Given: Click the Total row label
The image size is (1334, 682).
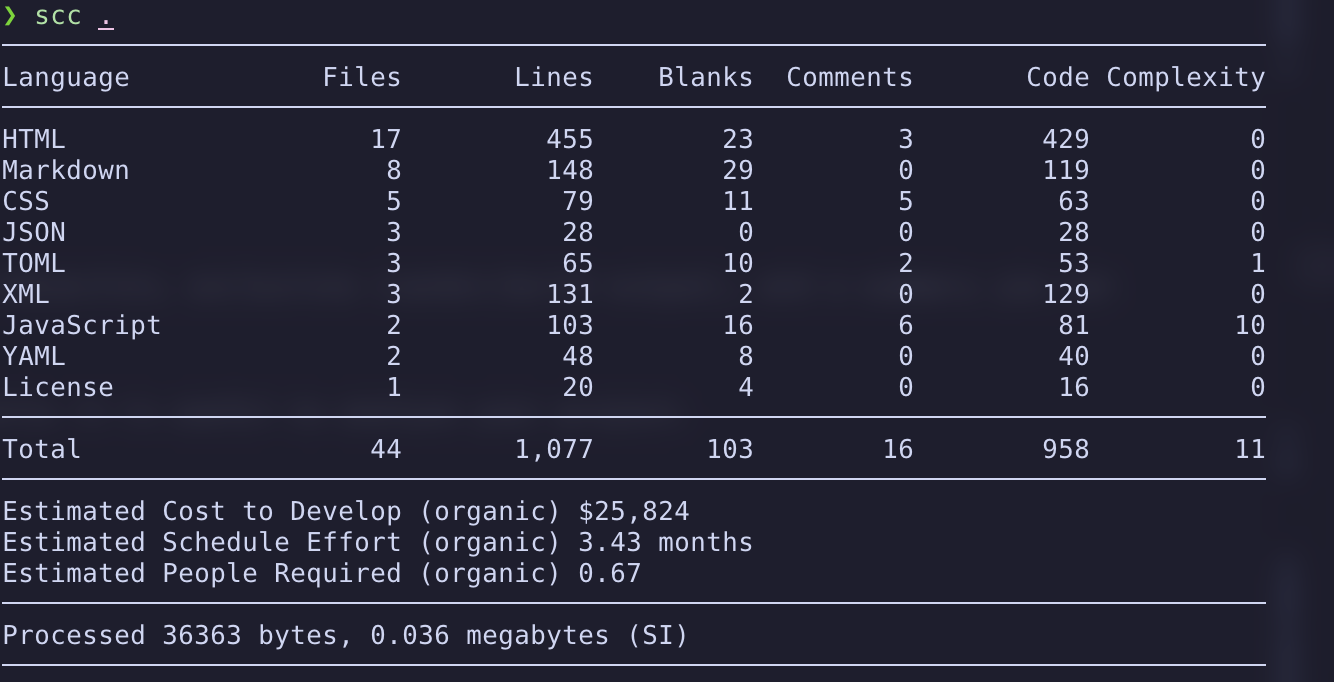Looking at the screenshot, I should point(42,449).
